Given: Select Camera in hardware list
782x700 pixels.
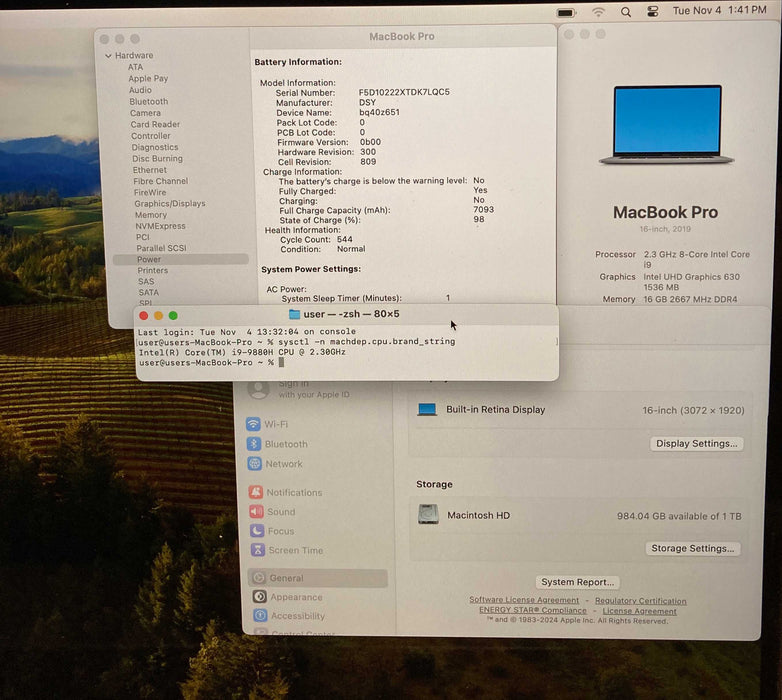Looking at the screenshot, I should (x=145, y=113).
